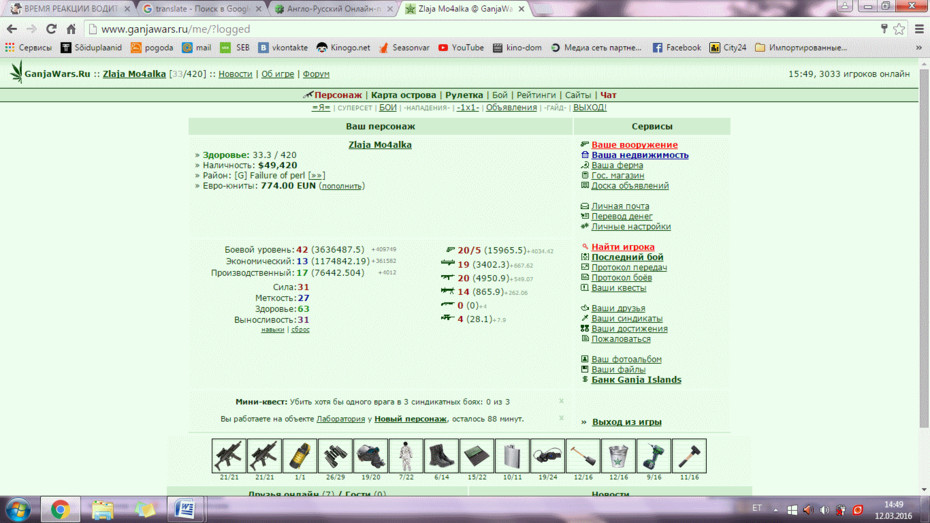The width and height of the screenshot is (930, 523).
Task: Open the boots item 6/14
Action: pyautogui.click(x=441, y=455)
